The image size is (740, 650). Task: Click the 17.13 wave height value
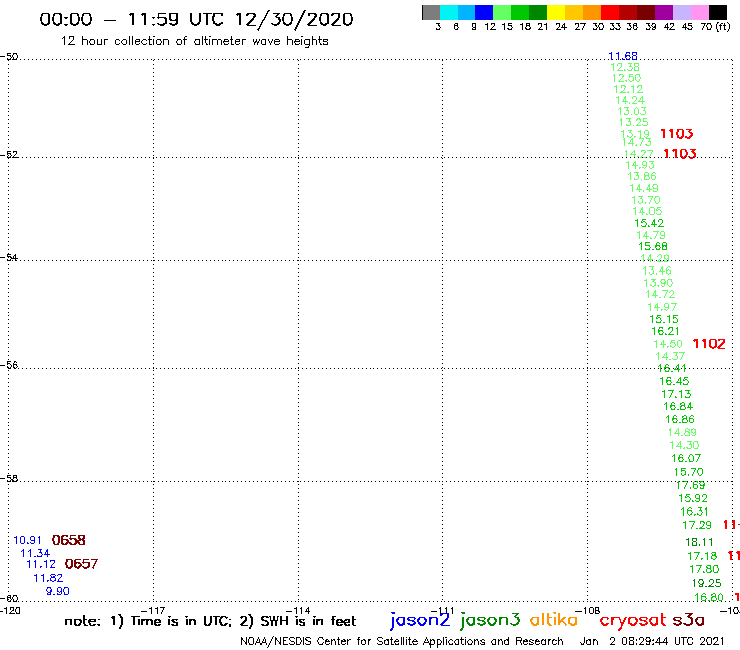(676, 394)
